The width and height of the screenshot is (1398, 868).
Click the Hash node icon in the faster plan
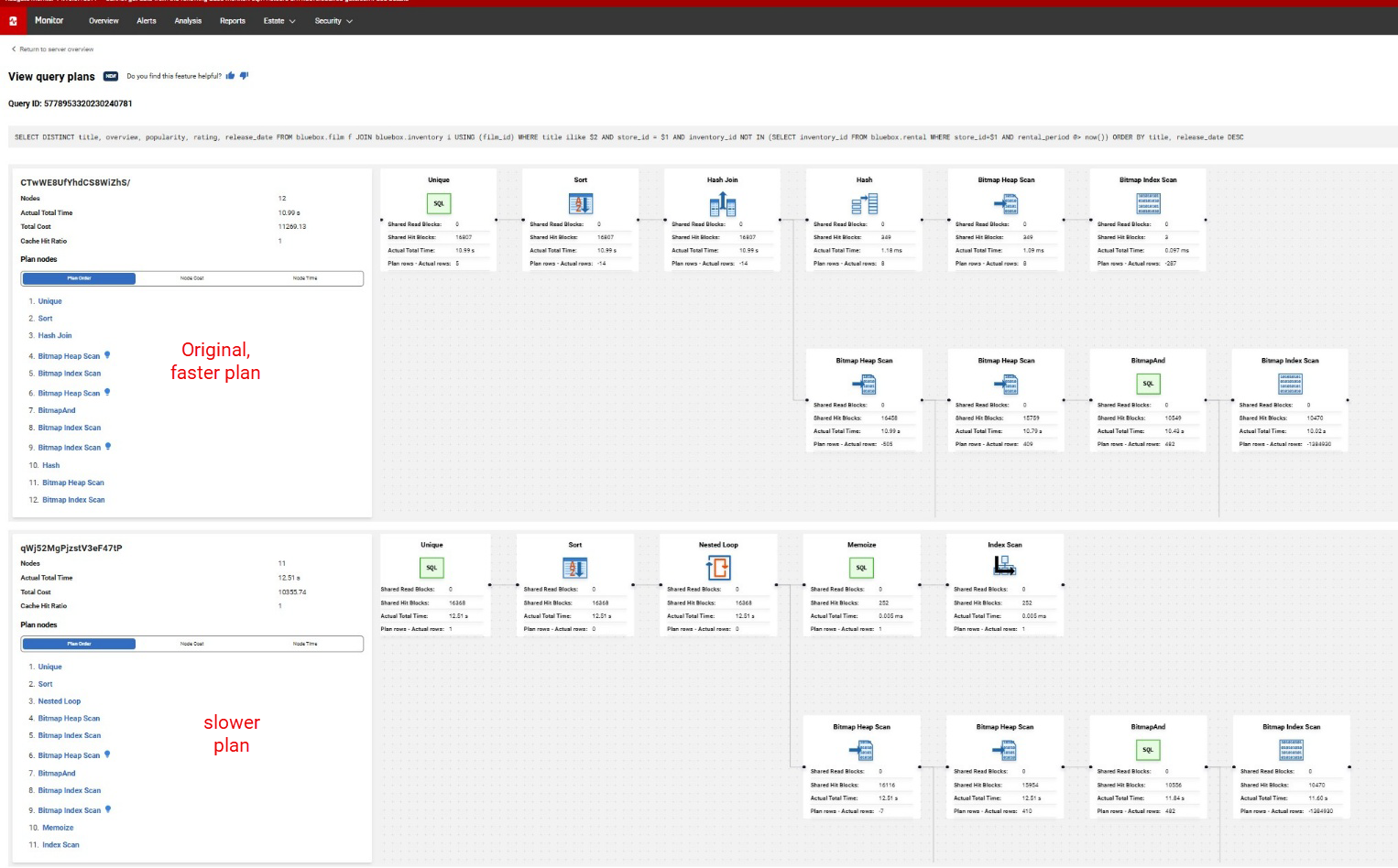point(864,202)
